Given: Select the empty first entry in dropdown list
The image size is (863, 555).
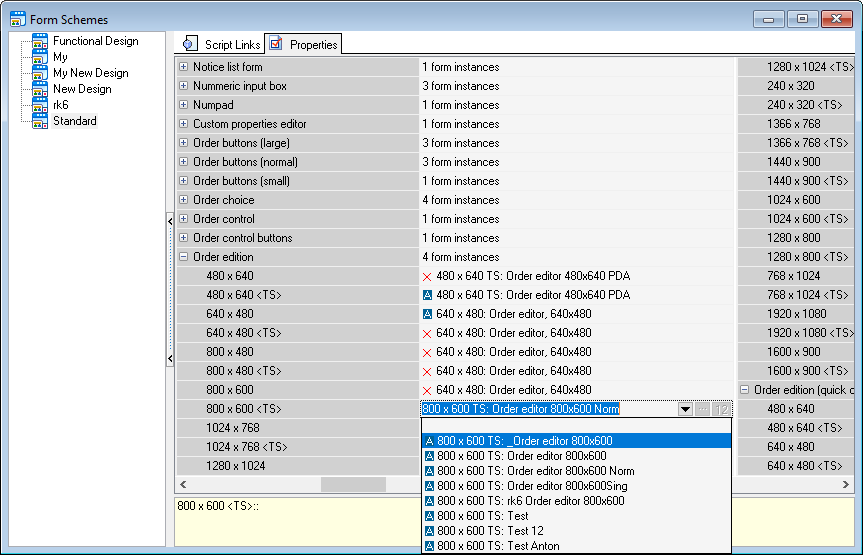Looking at the screenshot, I should (x=576, y=426).
